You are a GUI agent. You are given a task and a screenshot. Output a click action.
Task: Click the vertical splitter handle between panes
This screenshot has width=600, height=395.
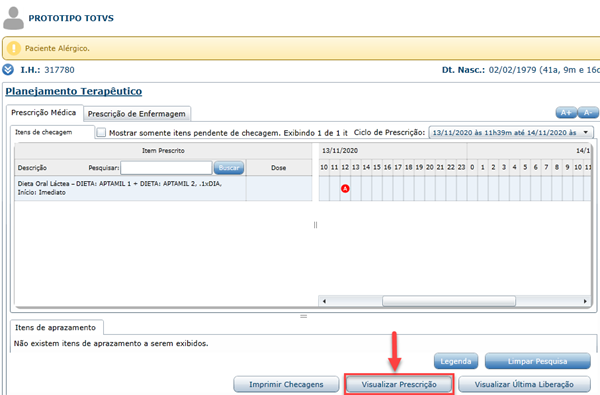coord(315,225)
